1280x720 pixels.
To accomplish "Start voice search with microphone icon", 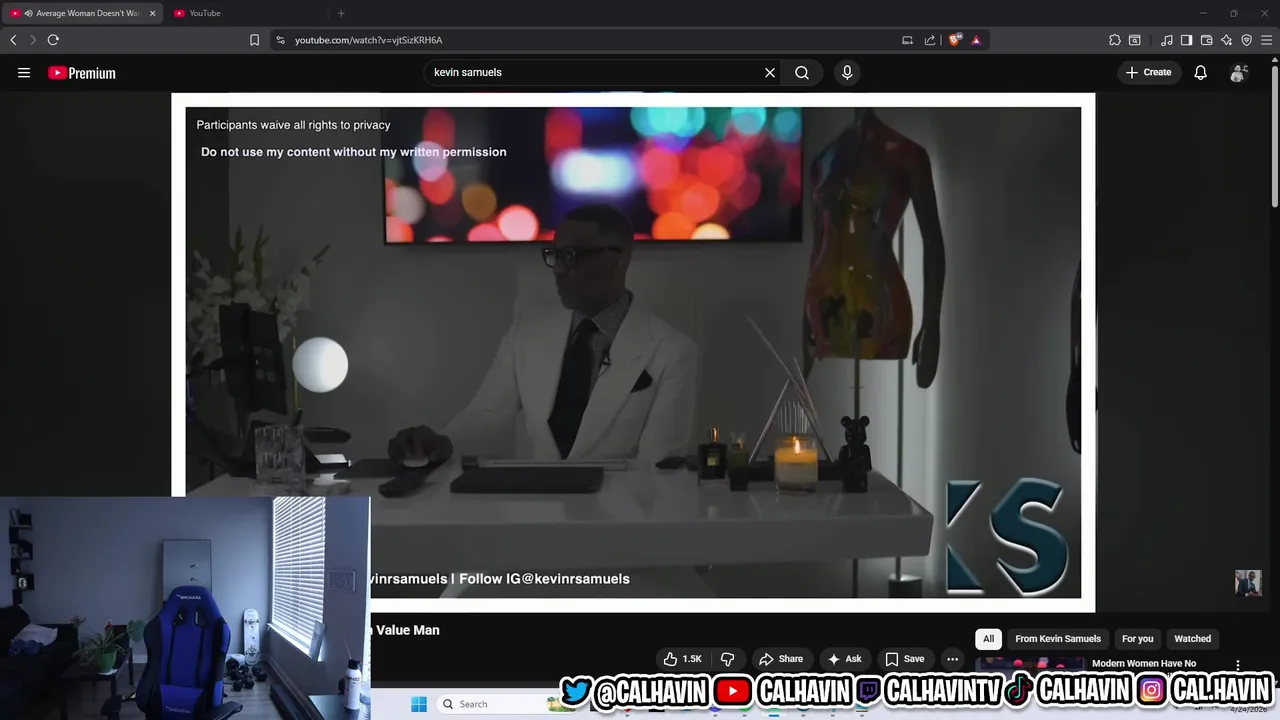I will pyautogui.click(x=847, y=73).
